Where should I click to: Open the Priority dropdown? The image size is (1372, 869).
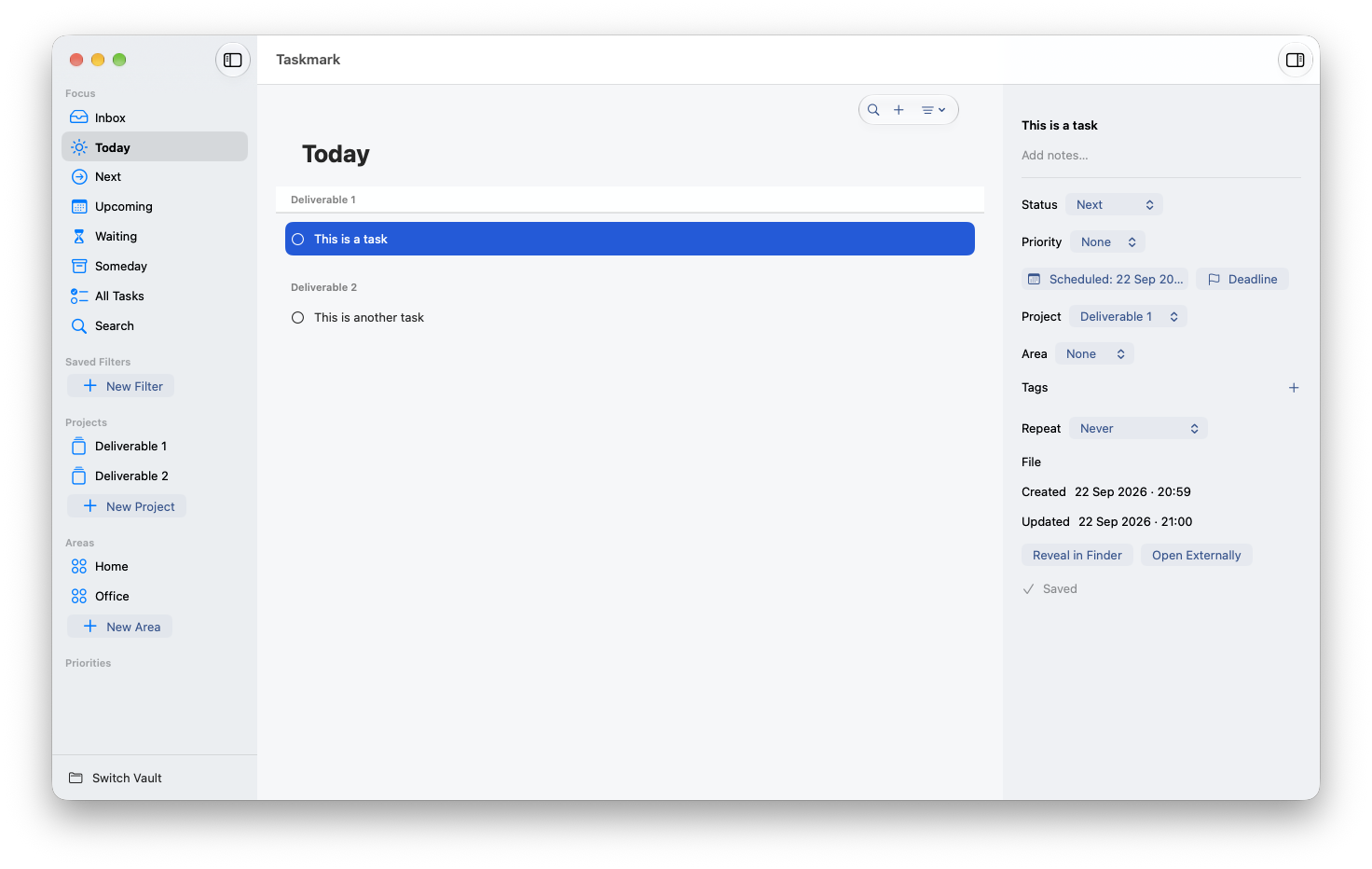(1107, 242)
